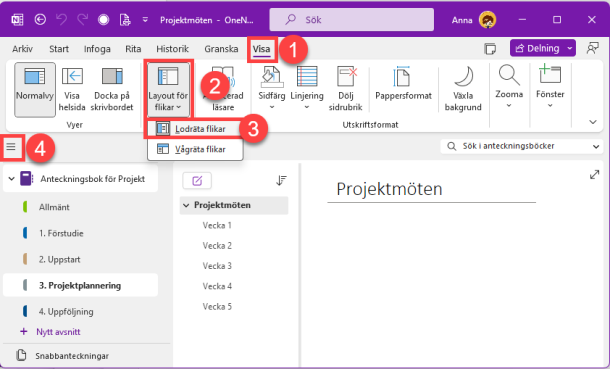Click the new page pencil button
The width and height of the screenshot is (610, 369).
click(197, 181)
